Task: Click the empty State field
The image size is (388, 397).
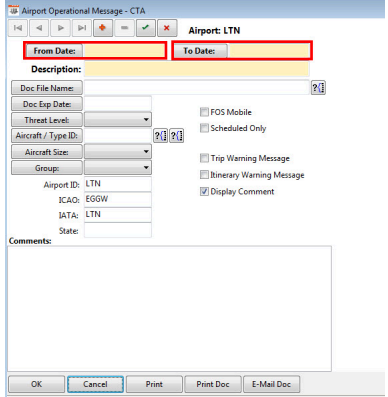Action: (118, 230)
